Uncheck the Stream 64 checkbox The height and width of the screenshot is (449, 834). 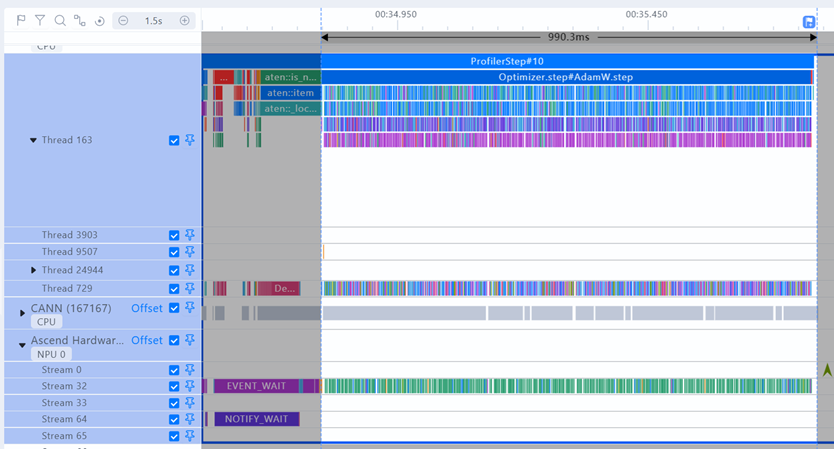pyautogui.click(x=174, y=419)
